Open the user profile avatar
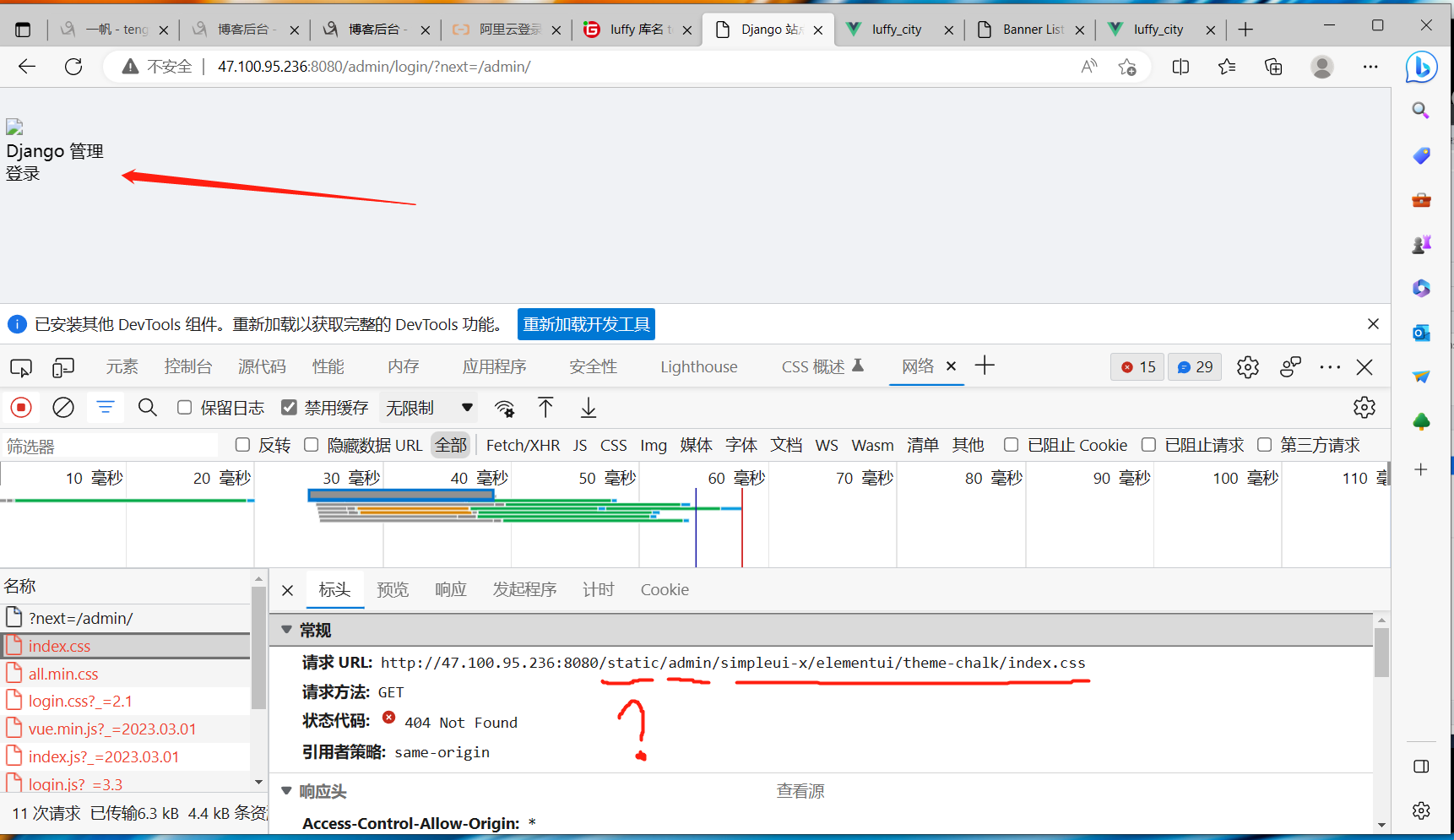The image size is (1454, 840). [x=1322, y=67]
